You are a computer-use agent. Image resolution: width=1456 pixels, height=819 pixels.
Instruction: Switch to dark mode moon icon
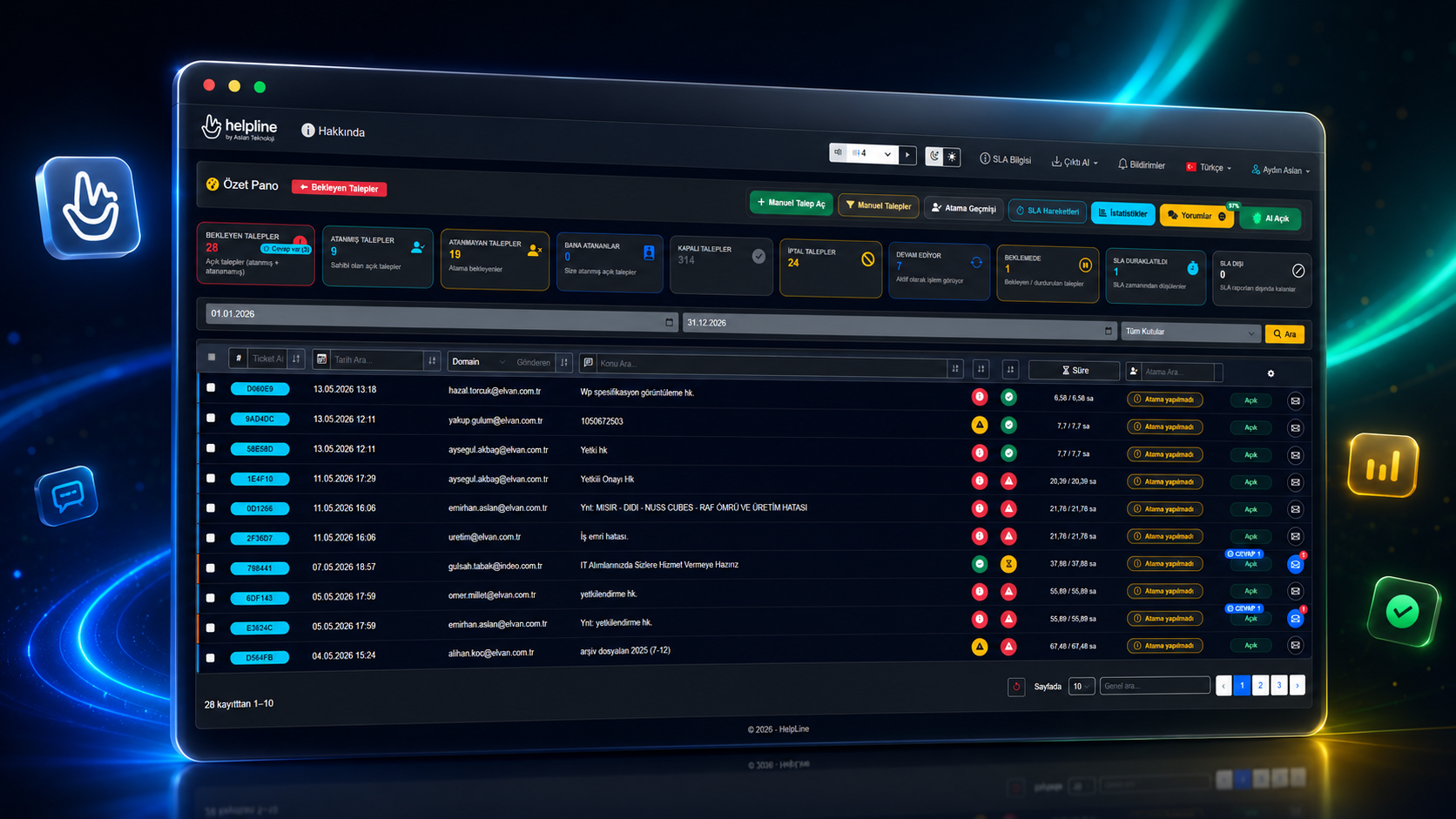tap(934, 156)
